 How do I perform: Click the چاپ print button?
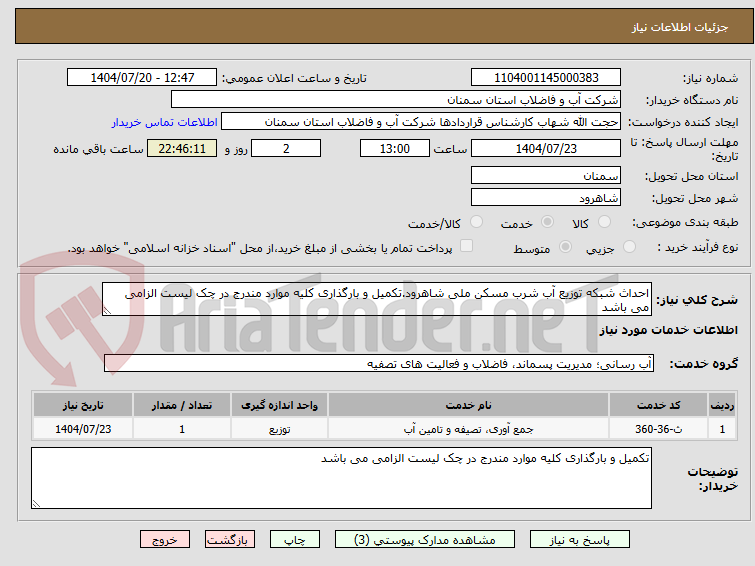click(295, 540)
